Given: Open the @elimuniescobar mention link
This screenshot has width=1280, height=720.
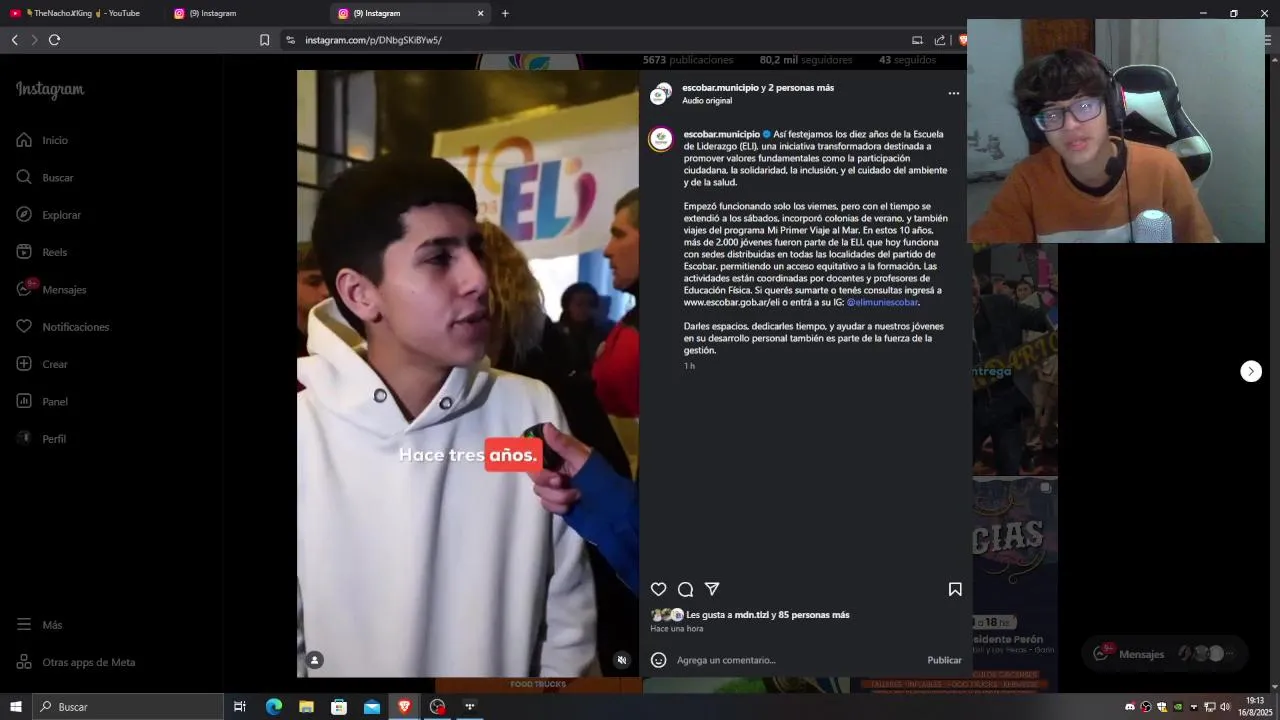Looking at the screenshot, I should click(x=882, y=302).
